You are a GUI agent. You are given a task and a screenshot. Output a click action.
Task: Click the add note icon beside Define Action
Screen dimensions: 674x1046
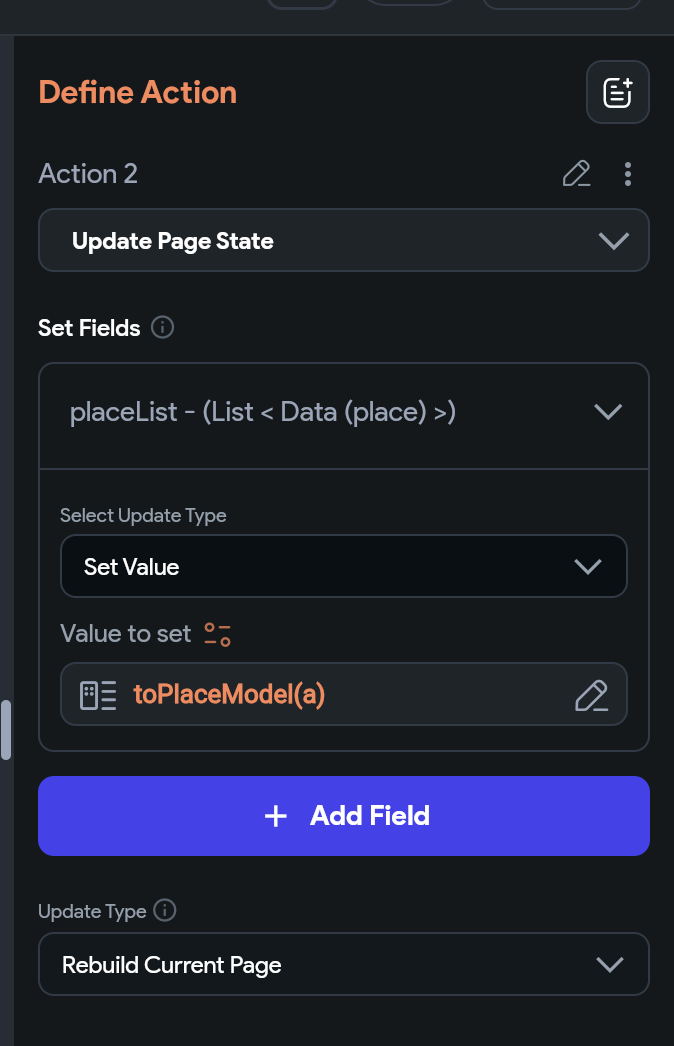(618, 92)
